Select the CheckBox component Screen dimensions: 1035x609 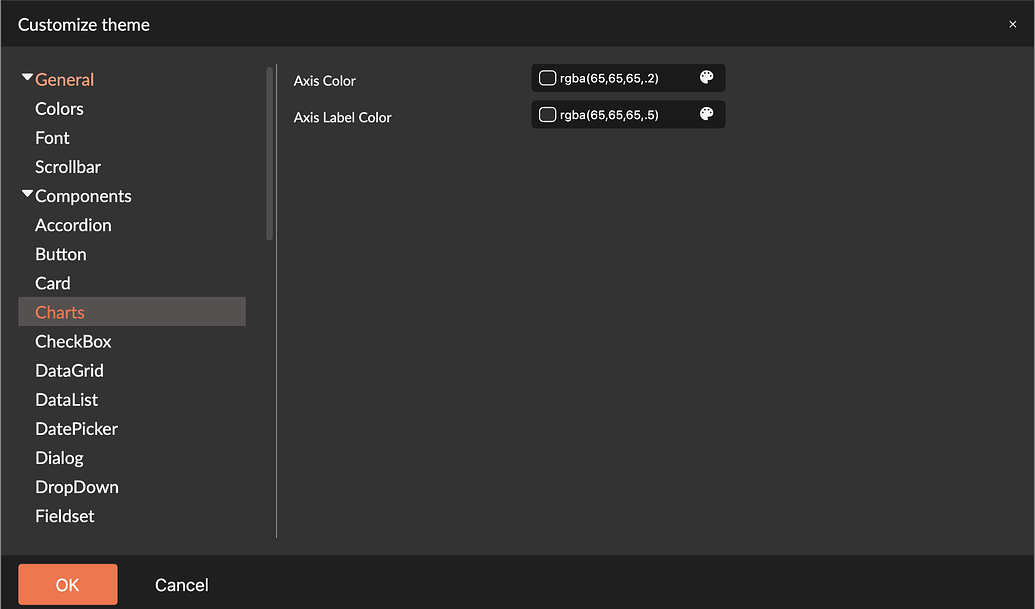click(73, 340)
